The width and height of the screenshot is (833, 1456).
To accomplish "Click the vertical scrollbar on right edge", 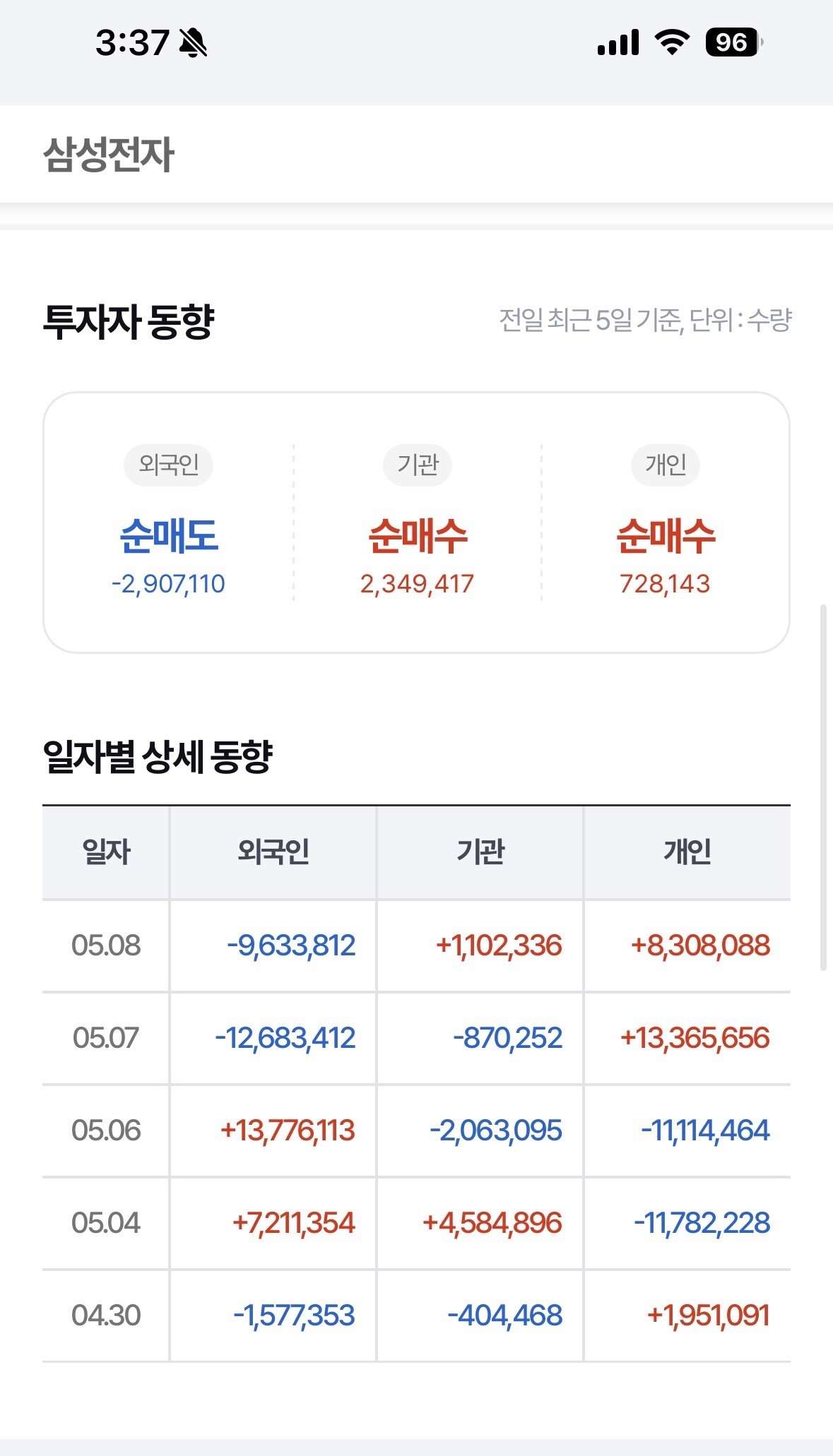I will point(823,787).
